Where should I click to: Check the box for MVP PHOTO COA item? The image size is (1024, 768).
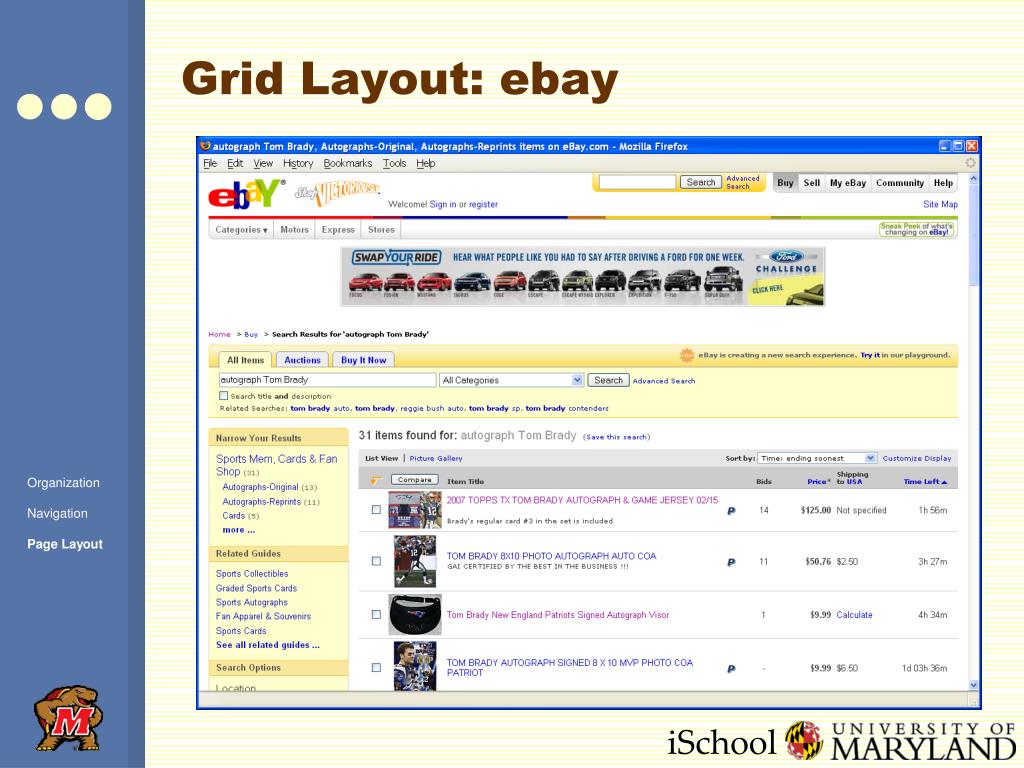376,667
